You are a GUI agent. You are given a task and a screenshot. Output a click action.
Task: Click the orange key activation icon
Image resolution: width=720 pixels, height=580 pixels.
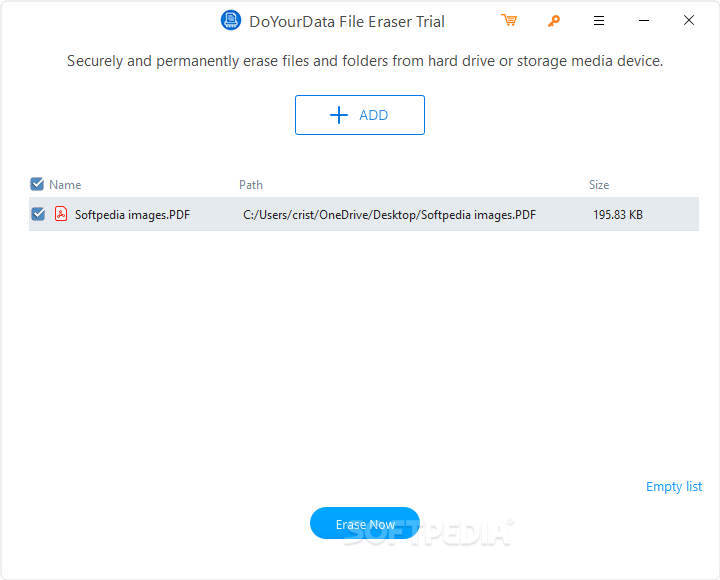pyautogui.click(x=554, y=21)
